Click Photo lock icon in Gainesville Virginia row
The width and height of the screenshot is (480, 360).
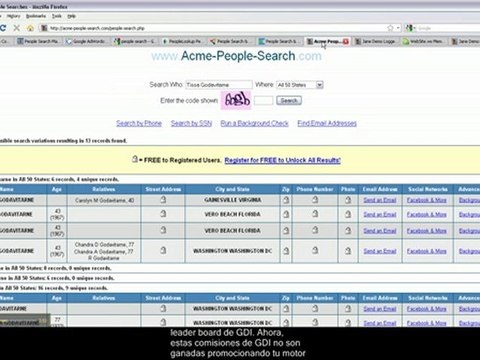(x=348, y=200)
